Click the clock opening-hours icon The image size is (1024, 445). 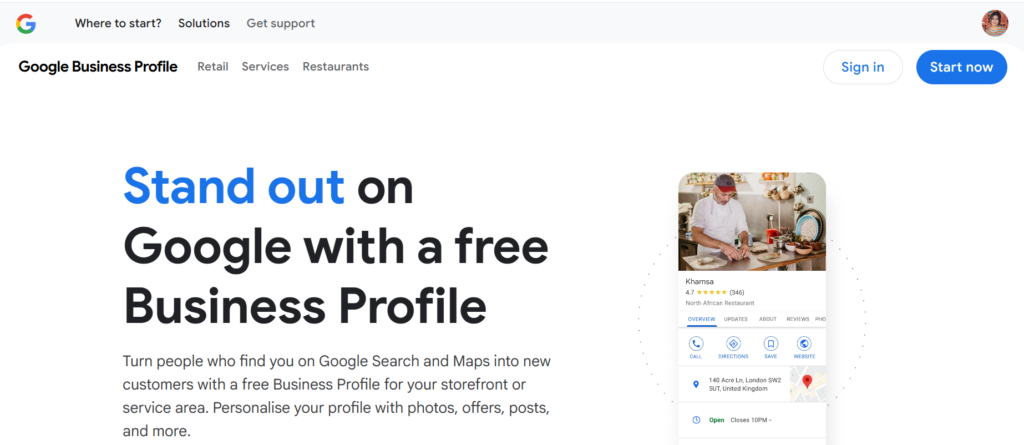(x=696, y=420)
